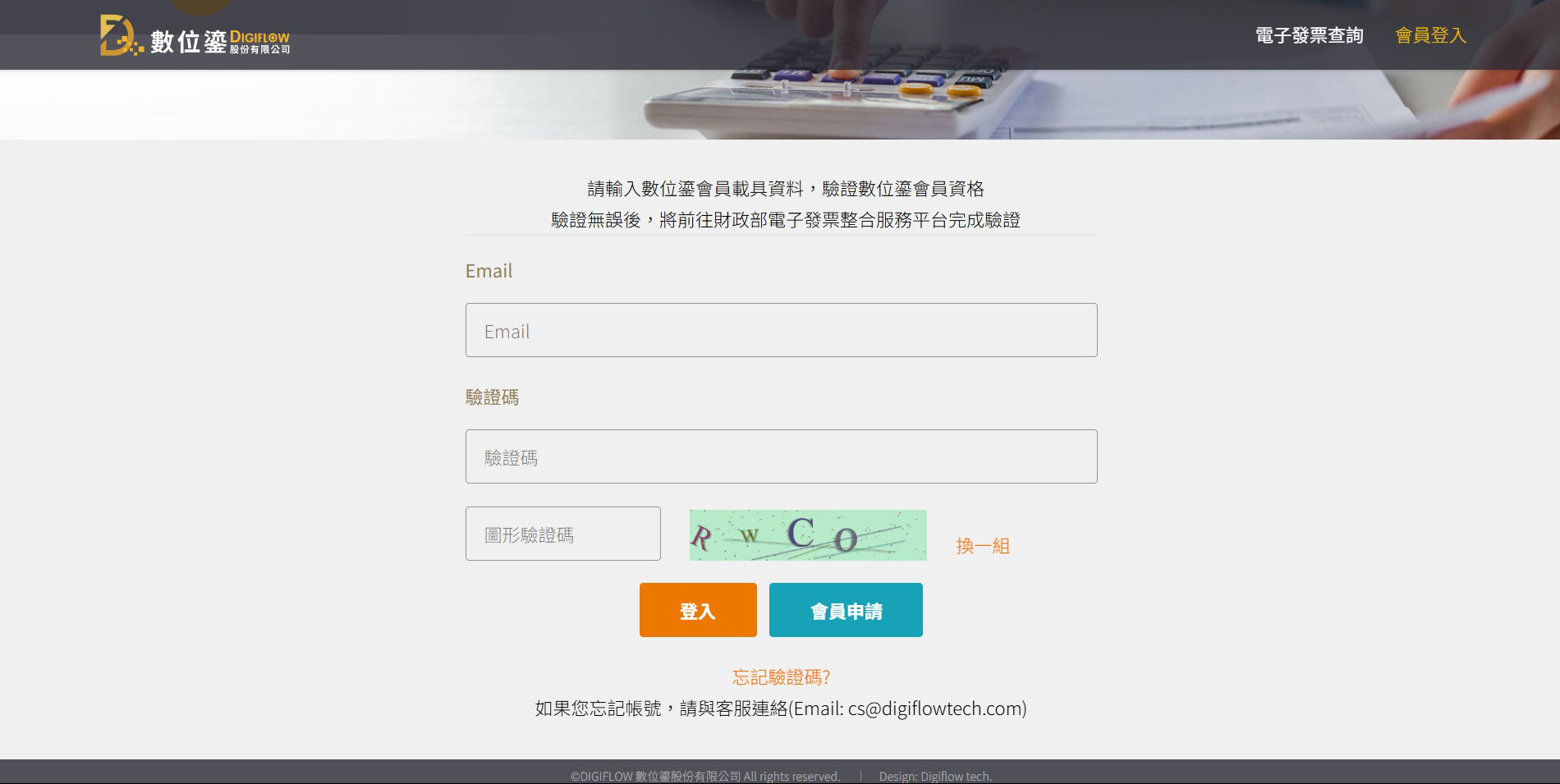Image resolution: width=1560 pixels, height=784 pixels.
Task: Click the footer Design: Digiflow tech. text
Action: [935, 776]
